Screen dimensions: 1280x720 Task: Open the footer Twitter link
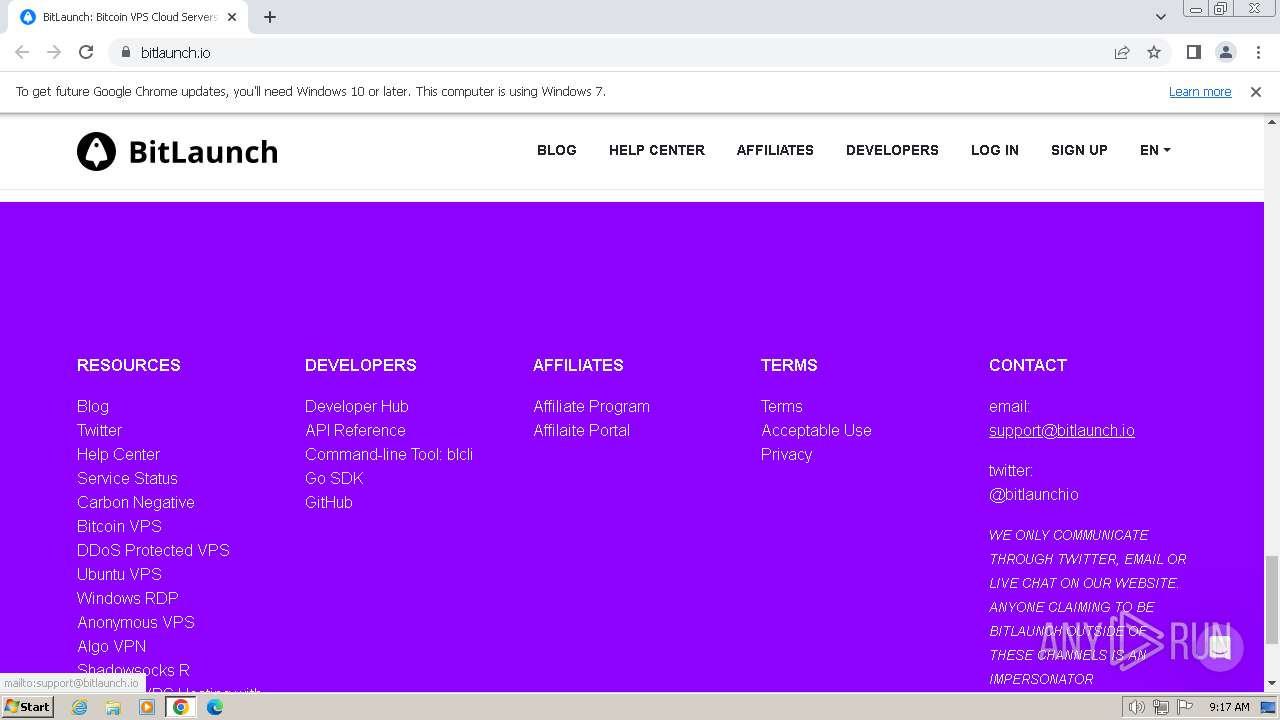click(x=99, y=430)
